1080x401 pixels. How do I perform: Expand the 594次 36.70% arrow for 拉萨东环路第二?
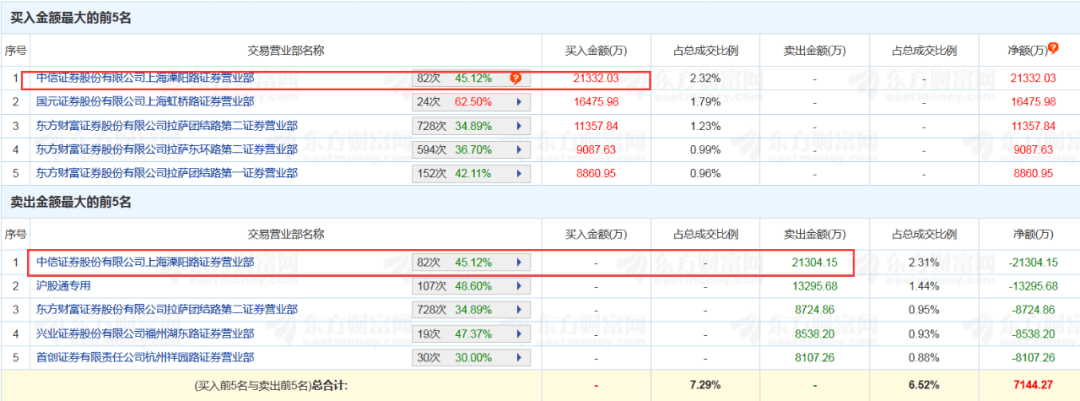click(519, 149)
